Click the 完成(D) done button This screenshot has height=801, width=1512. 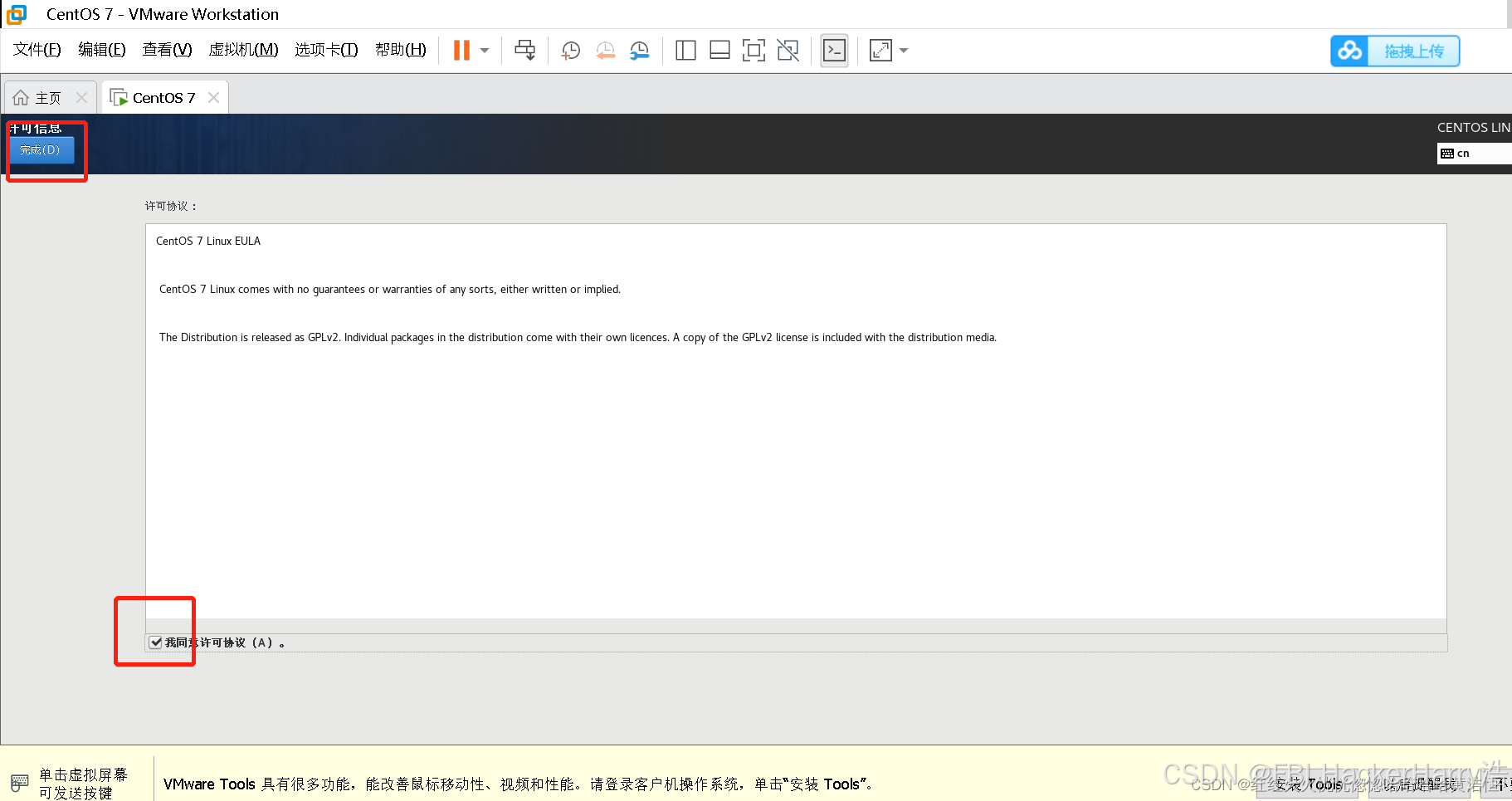(x=41, y=150)
